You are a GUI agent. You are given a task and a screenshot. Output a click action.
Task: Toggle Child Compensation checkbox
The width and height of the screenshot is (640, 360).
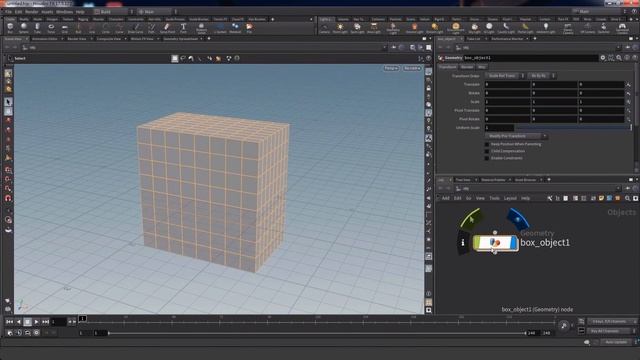(487, 151)
